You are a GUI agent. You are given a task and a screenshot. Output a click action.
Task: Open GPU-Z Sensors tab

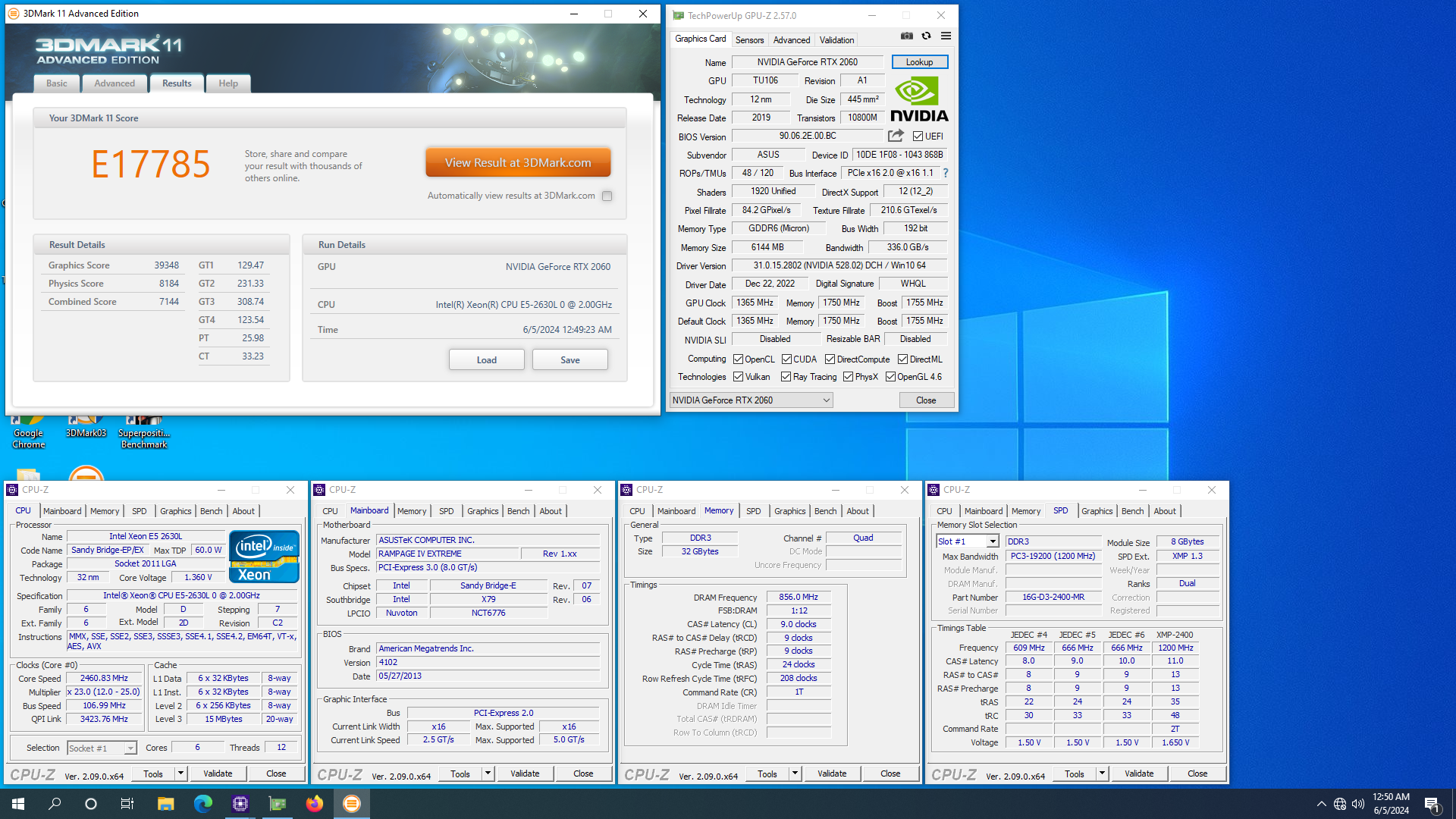(x=749, y=40)
